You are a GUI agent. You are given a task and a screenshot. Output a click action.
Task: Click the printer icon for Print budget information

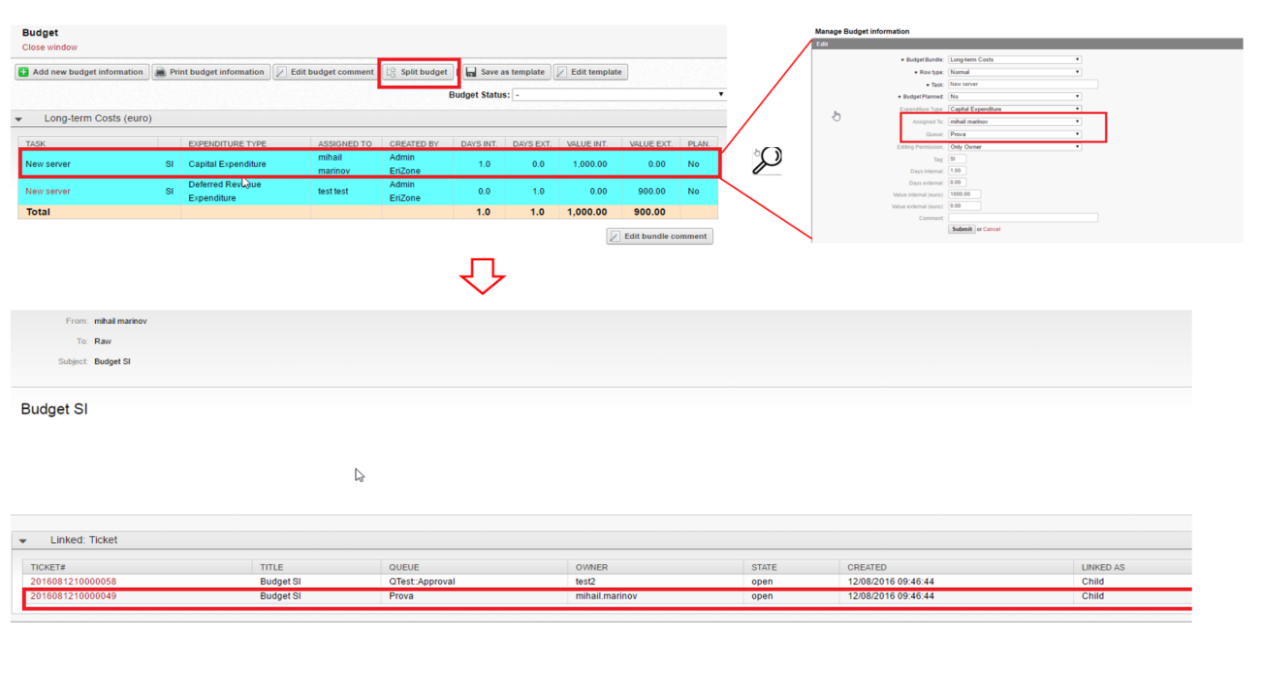click(161, 72)
